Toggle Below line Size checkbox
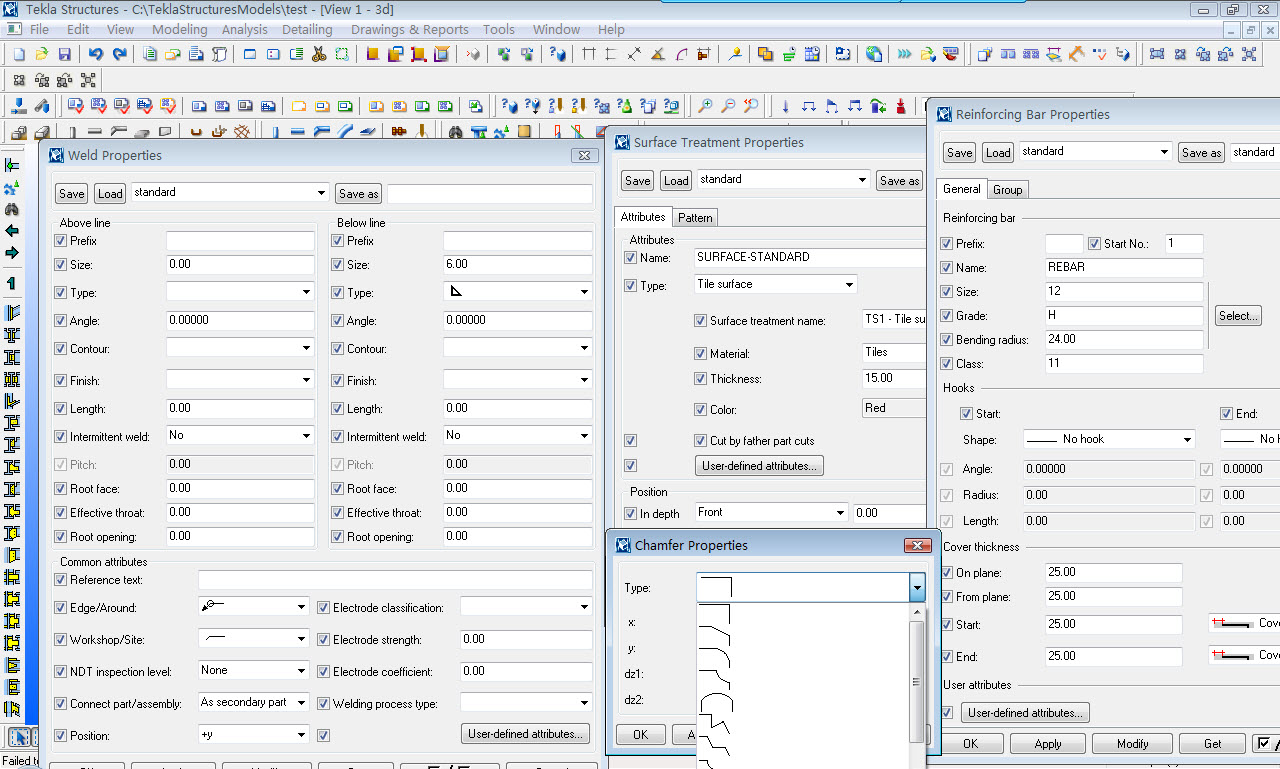The height and width of the screenshot is (769, 1280). pyautogui.click(x=338, y=265)
